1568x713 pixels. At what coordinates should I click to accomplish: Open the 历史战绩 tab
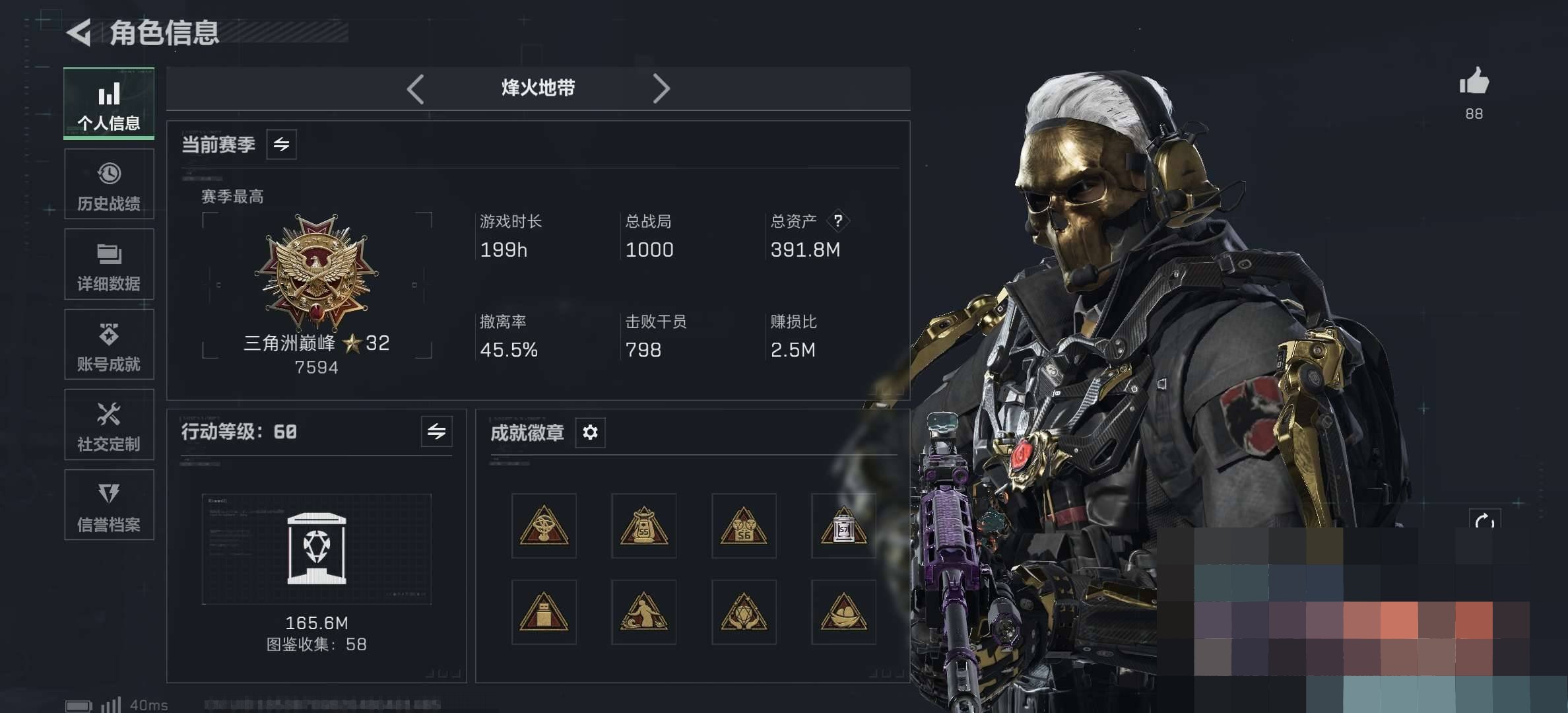[109, 184]
